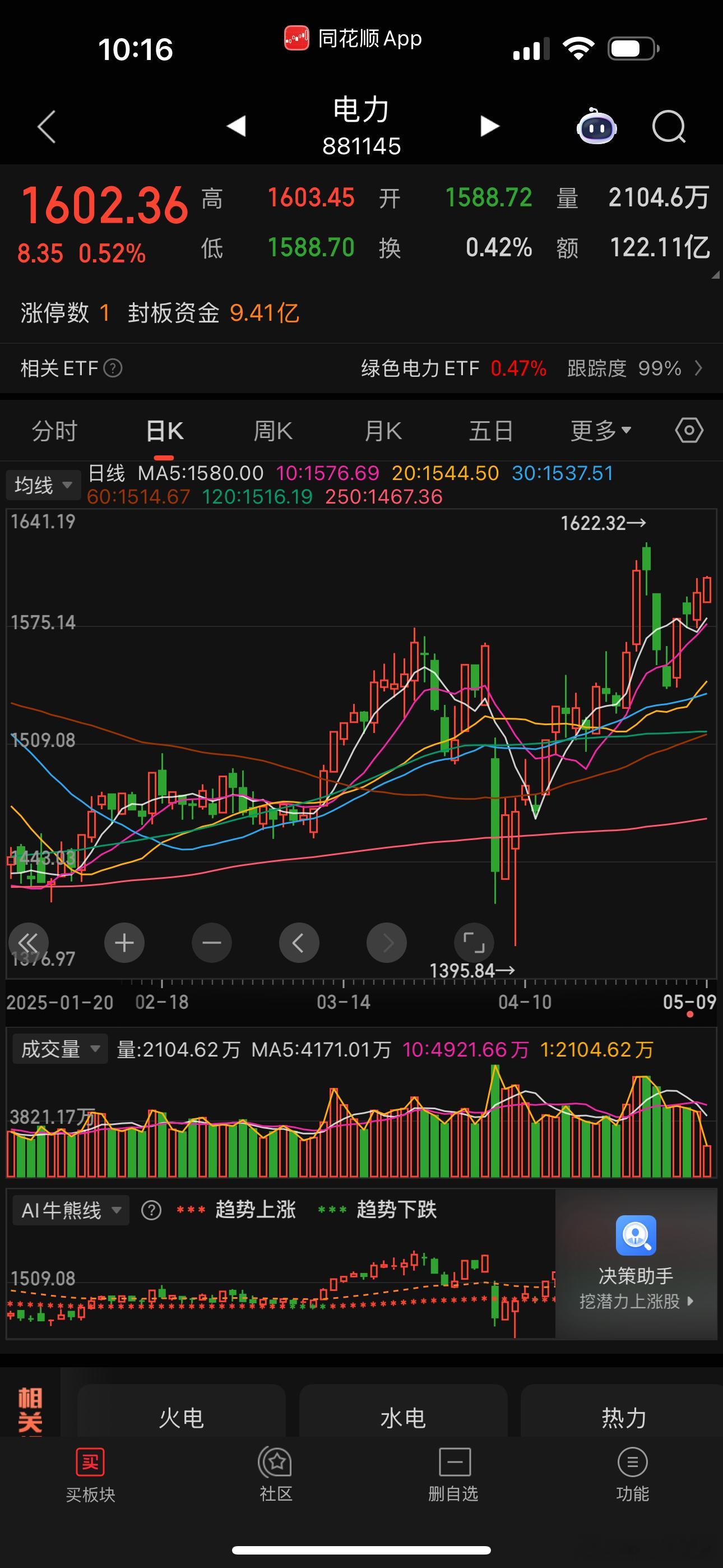Tap 封板资金 9.41亿 value

(x=214, y=313)
